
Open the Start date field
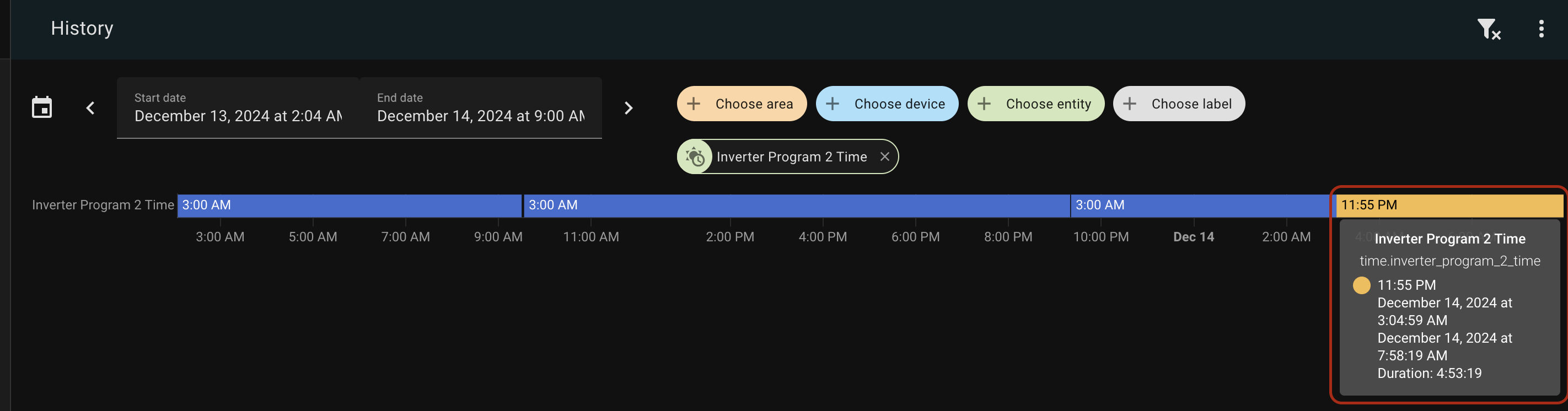(x=238, y=116)
